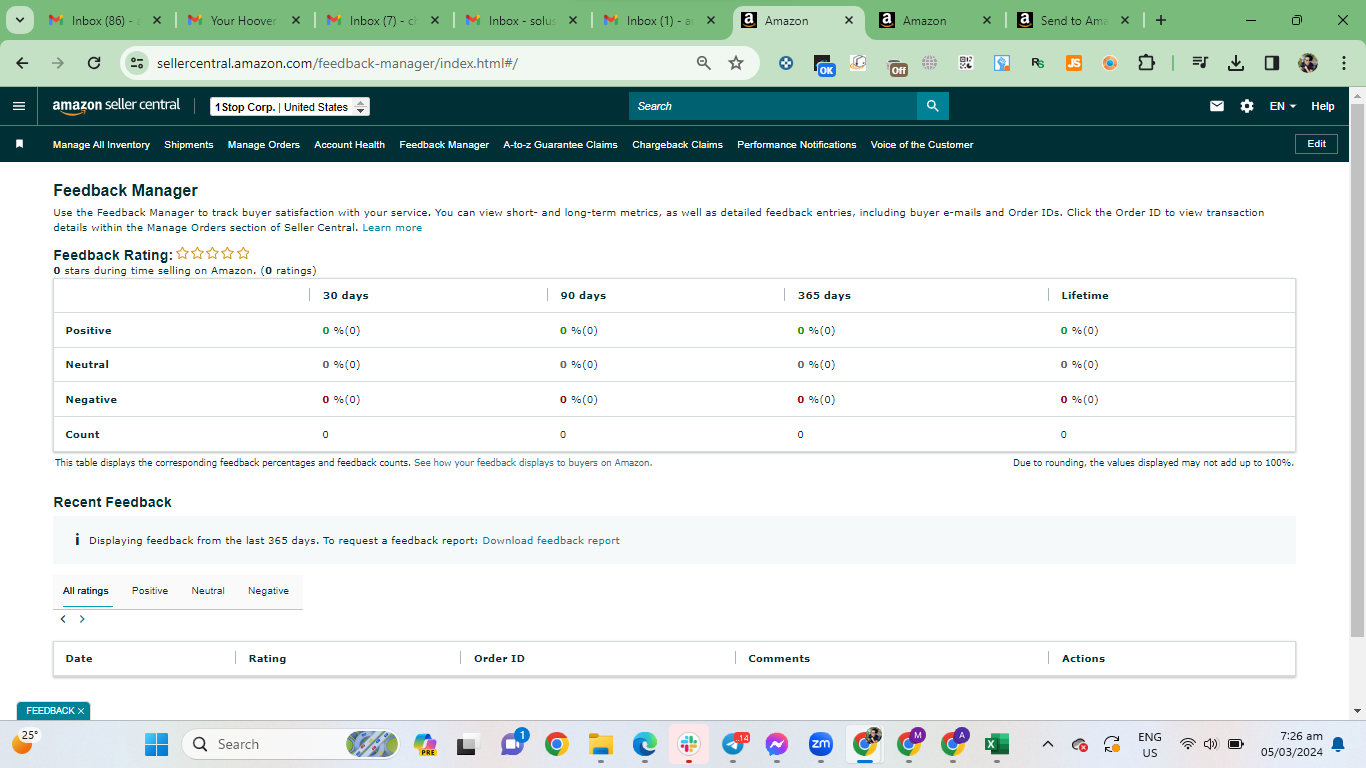
Task: Open Voice of the Customer menu item
Action: [x=922, y=145]
